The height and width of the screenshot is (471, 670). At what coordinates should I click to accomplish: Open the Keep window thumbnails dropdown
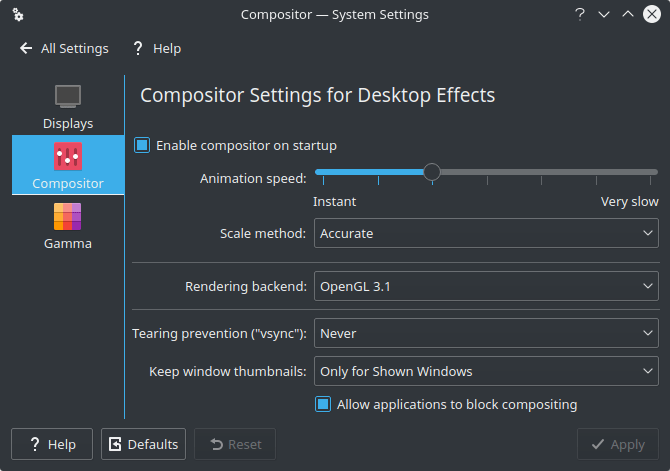click(486, 371)
